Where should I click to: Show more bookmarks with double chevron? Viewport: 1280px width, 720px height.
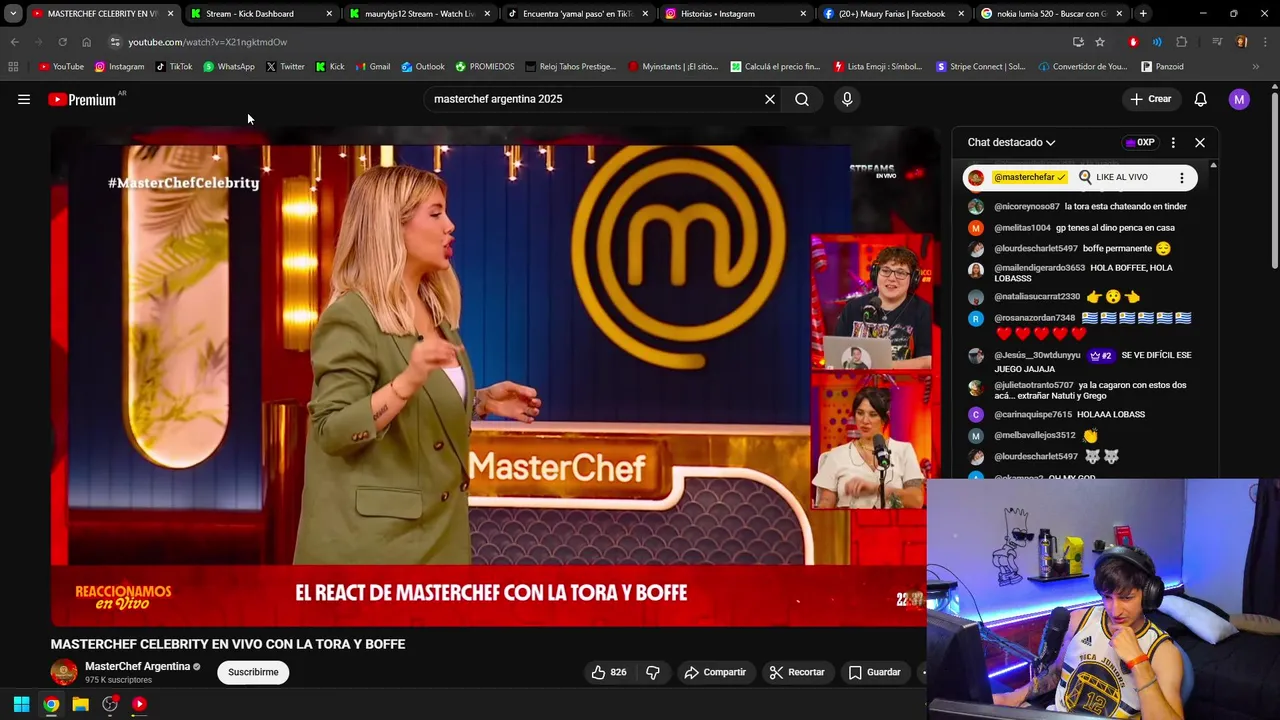[x=1256, y=67]
